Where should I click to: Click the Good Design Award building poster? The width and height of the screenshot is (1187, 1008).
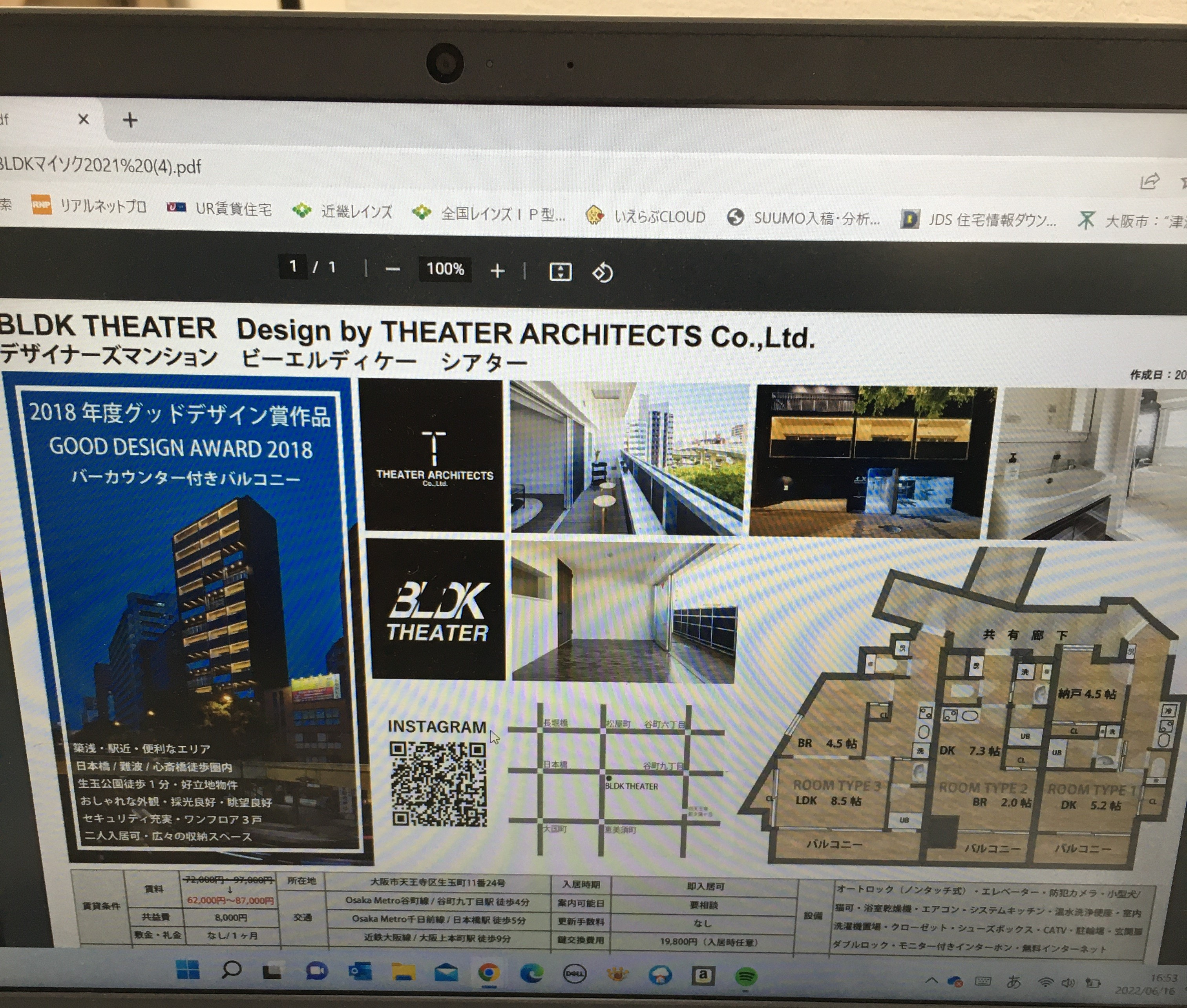click(188, 617)
